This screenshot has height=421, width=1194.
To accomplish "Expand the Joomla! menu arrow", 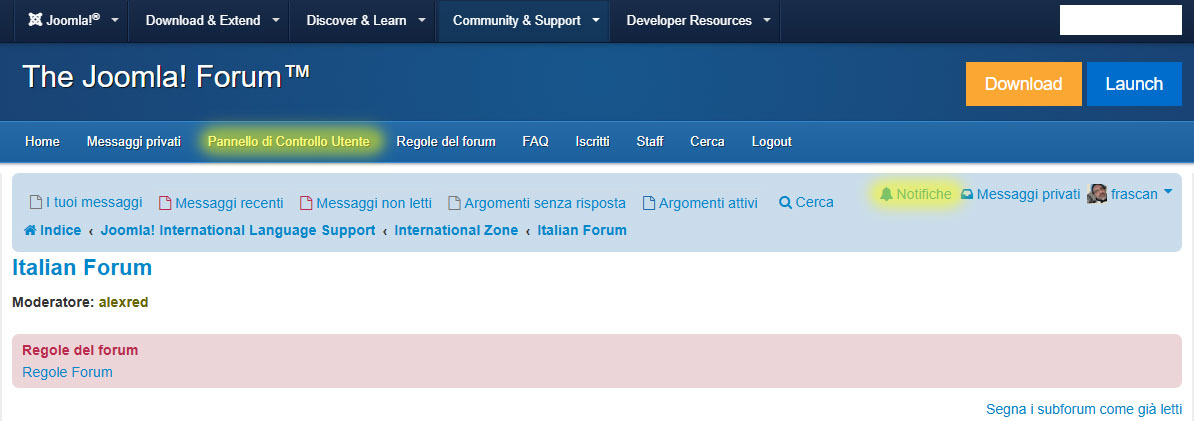I will click(114, 21).
